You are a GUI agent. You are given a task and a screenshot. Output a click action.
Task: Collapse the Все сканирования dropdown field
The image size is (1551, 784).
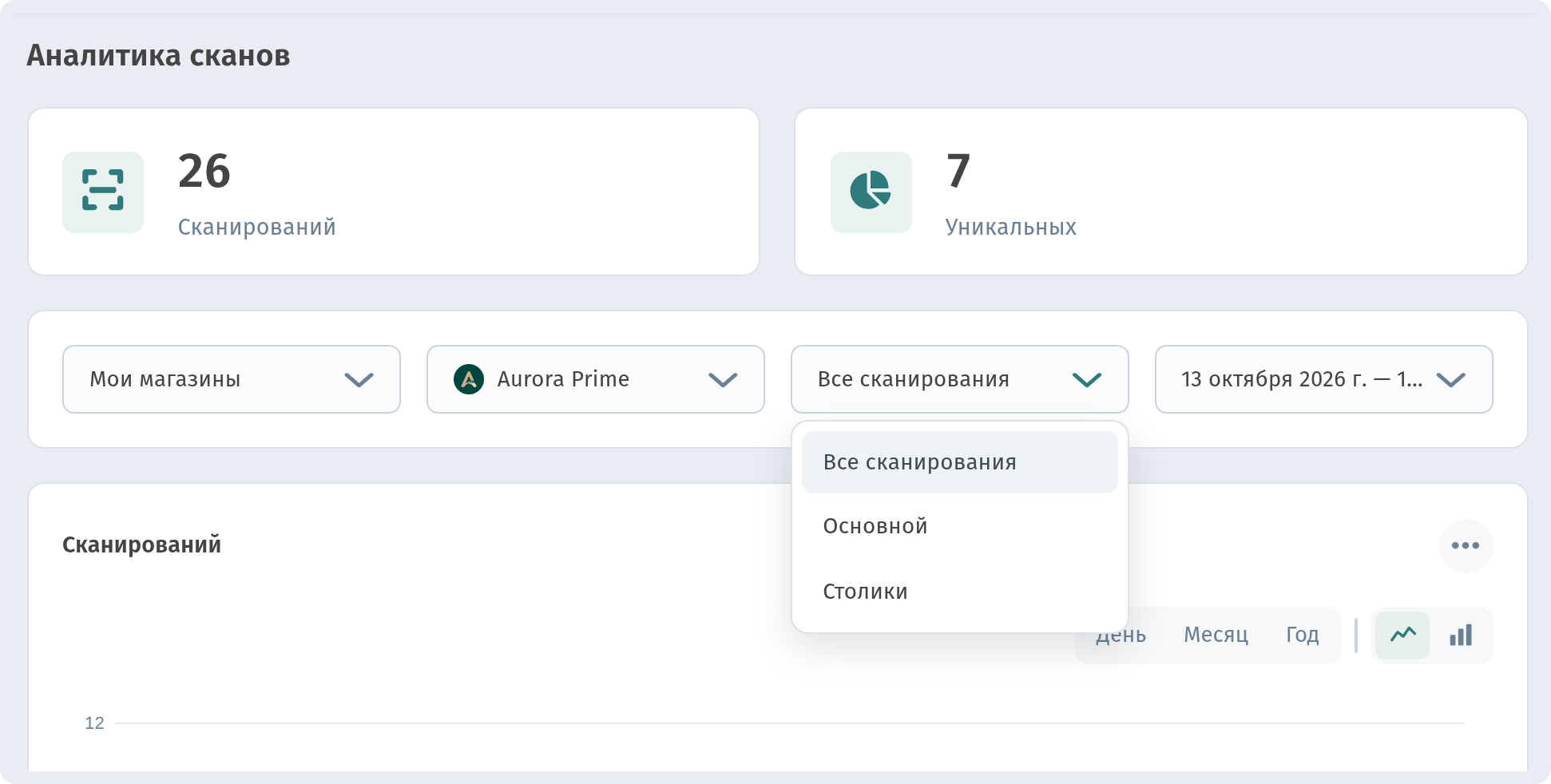point(959,379)
